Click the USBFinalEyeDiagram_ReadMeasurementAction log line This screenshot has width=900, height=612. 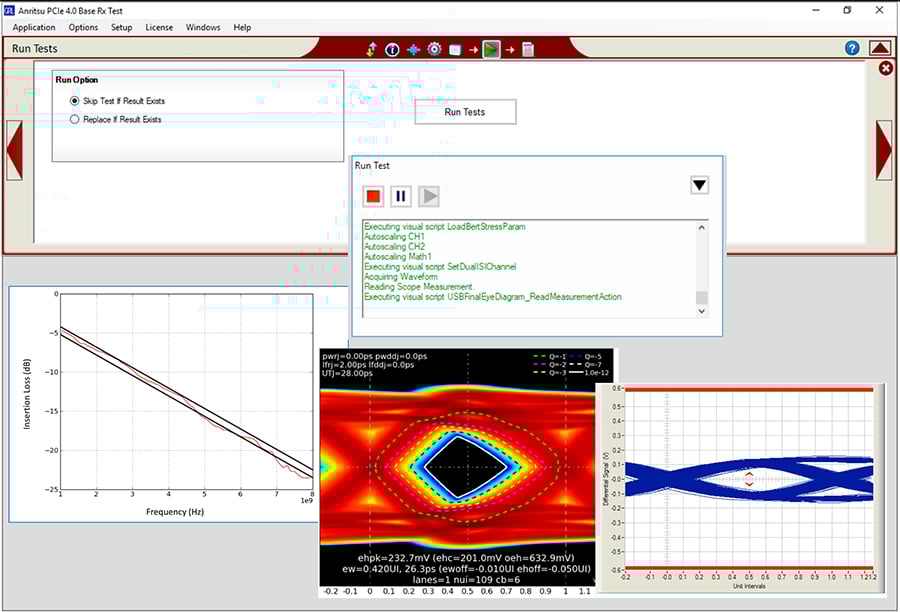click(x=493, y=297)
